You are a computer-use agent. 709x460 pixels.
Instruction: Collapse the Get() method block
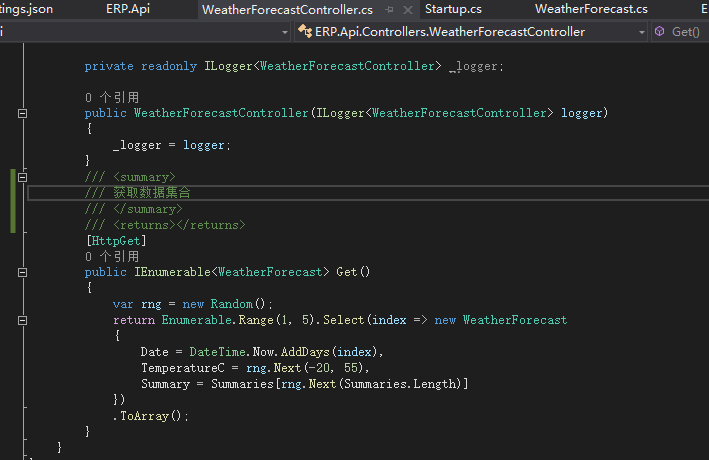coord(22,272)
